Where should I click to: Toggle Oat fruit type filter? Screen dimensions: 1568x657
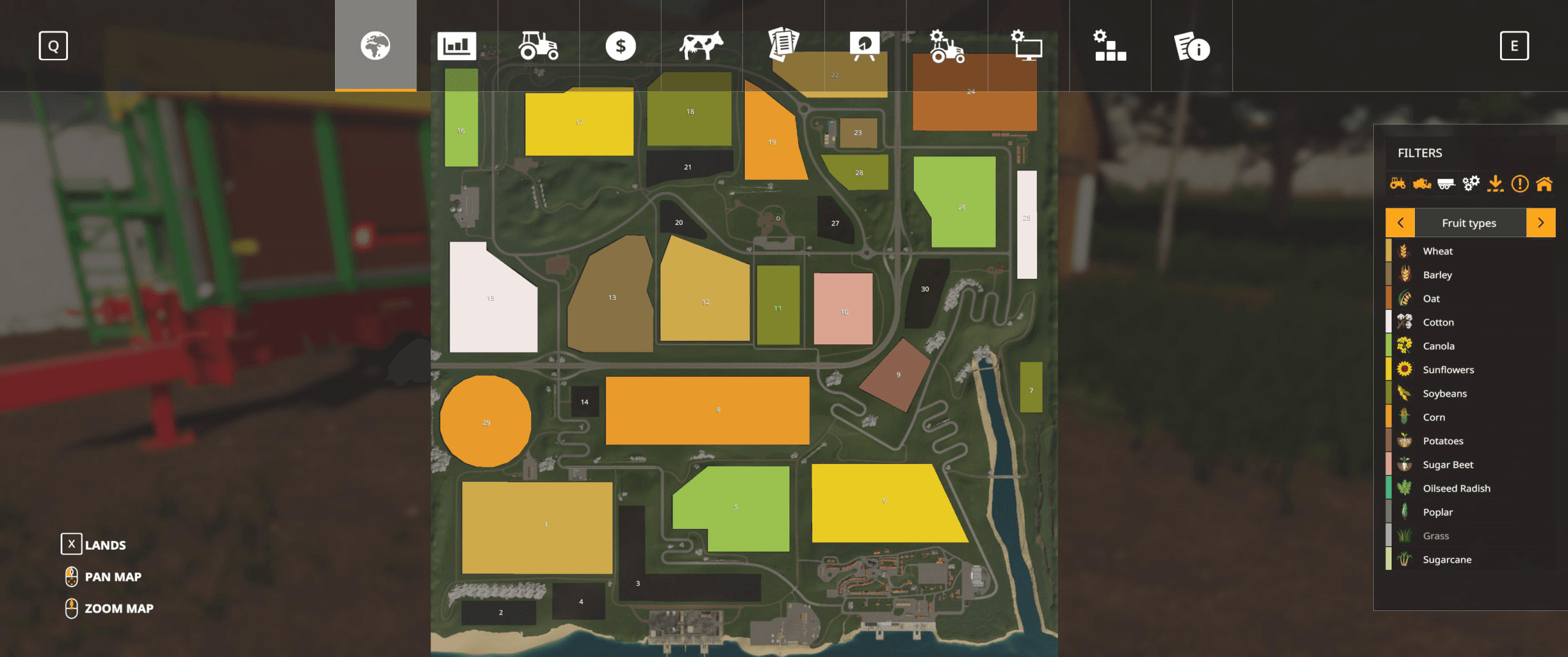(1471, 298)
